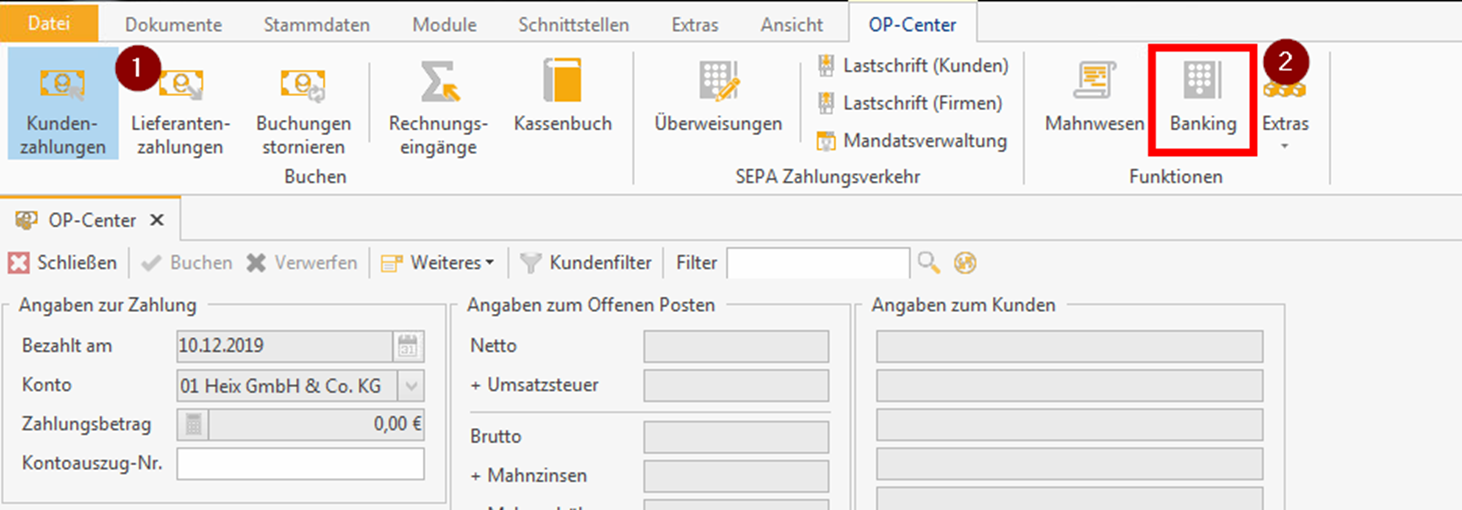Open calendar picker for Bezahlt am
Image resolution: width=1462 pixels, height=510 pixels.
click(410, 347)
